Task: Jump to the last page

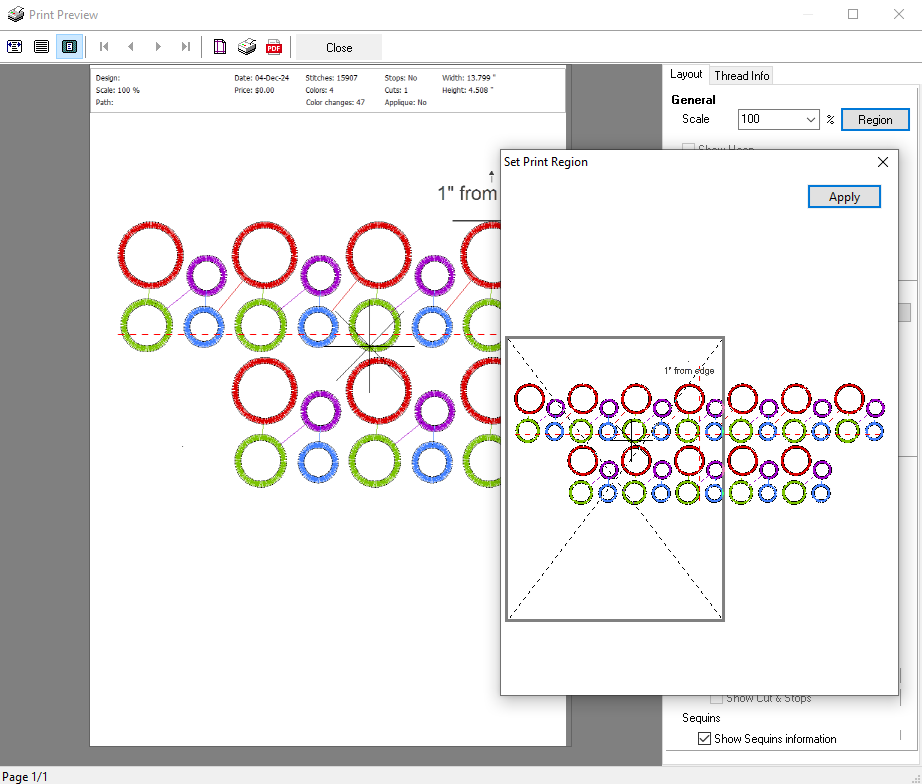Action: (x=185, y=47)
